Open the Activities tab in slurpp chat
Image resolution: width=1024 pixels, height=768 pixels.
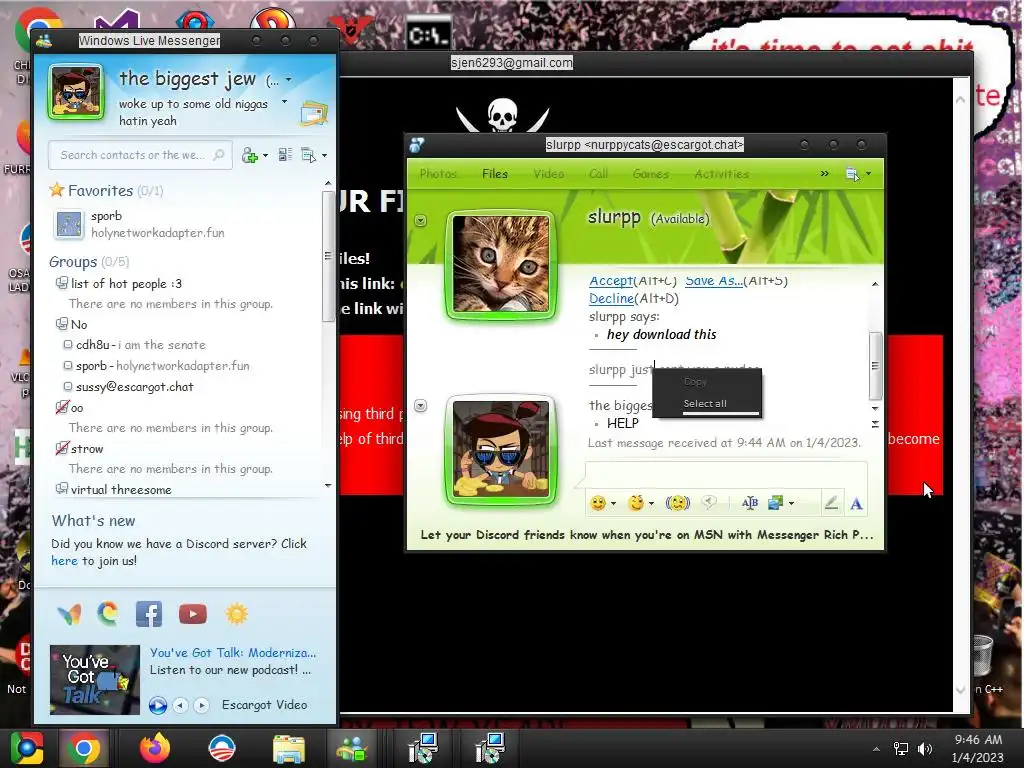(722, 174)
